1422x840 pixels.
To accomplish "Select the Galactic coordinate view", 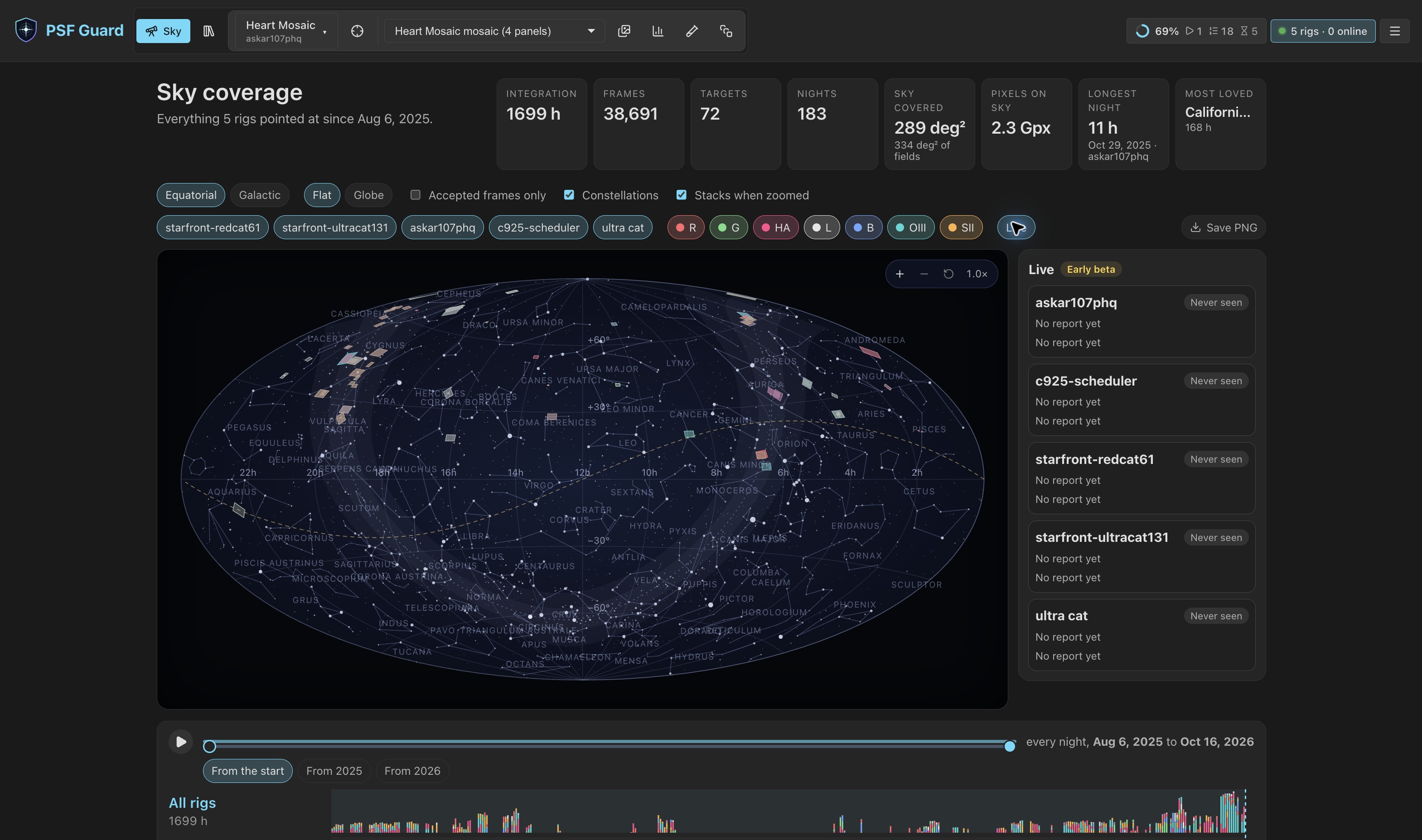I will coord(259,195).
